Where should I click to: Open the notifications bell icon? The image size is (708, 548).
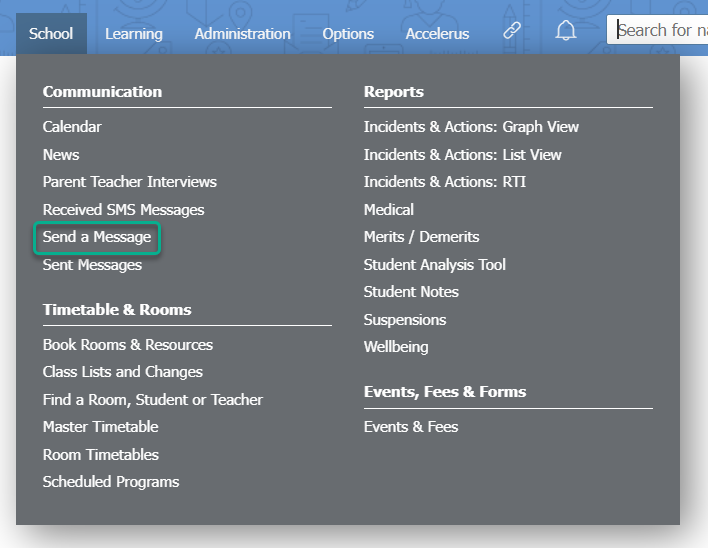566,32
